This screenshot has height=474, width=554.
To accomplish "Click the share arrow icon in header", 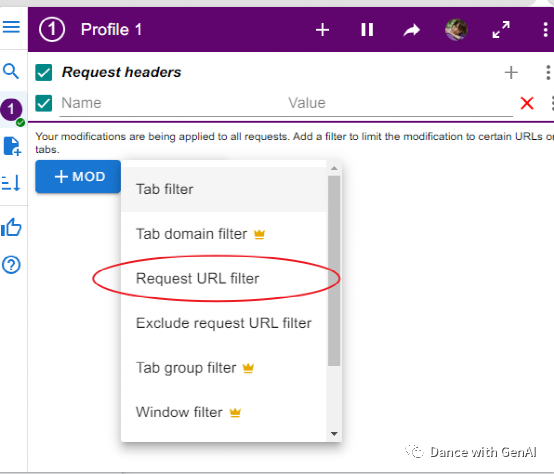I will pos(412,30).
